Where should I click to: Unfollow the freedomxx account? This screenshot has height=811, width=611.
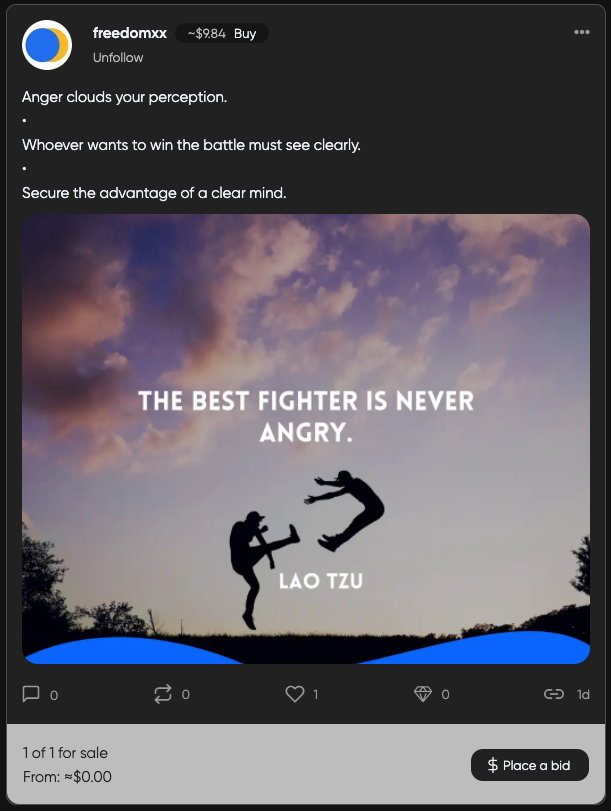coord(118,57)
